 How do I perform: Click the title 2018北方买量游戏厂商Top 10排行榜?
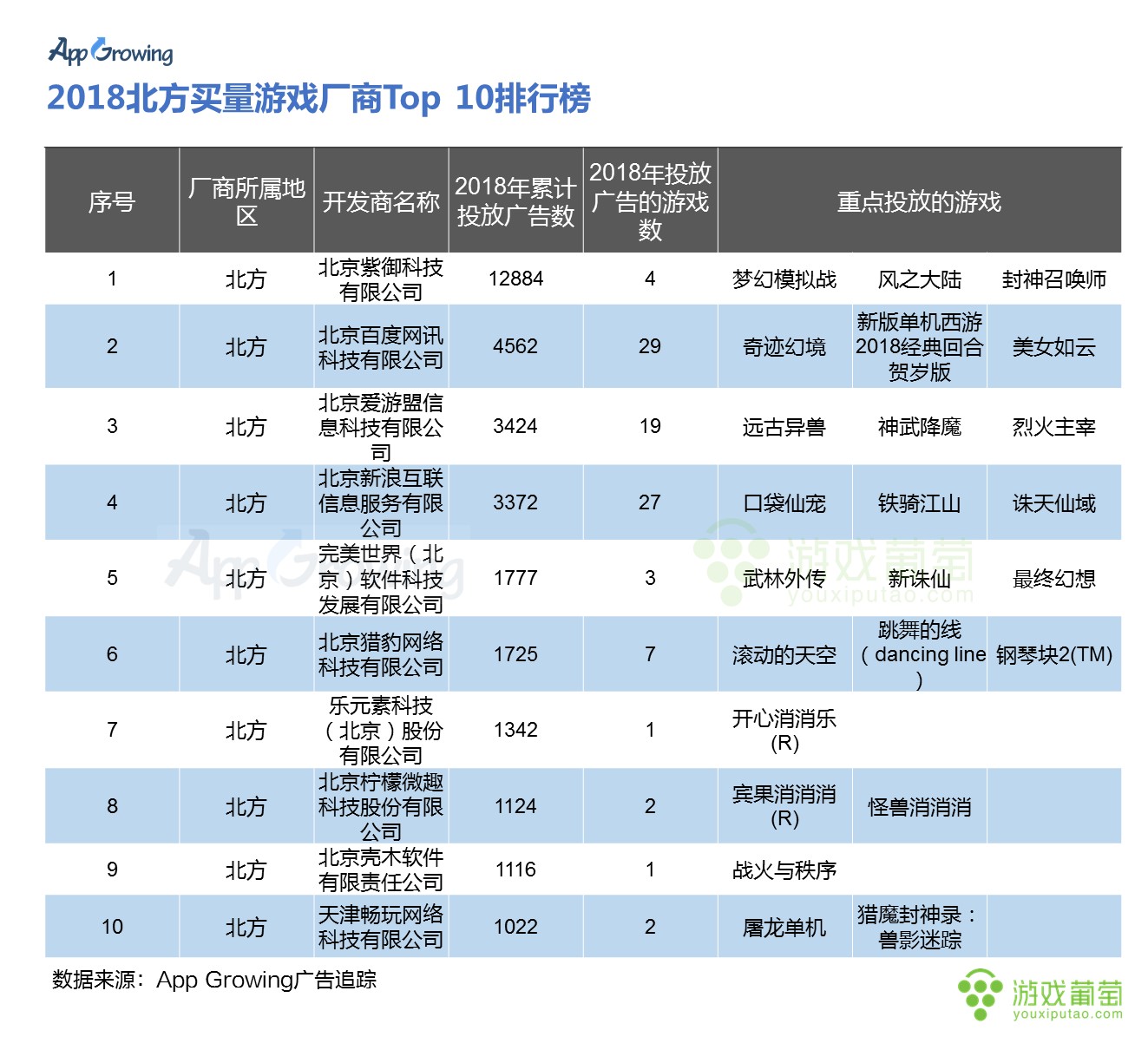coord(318,98)
